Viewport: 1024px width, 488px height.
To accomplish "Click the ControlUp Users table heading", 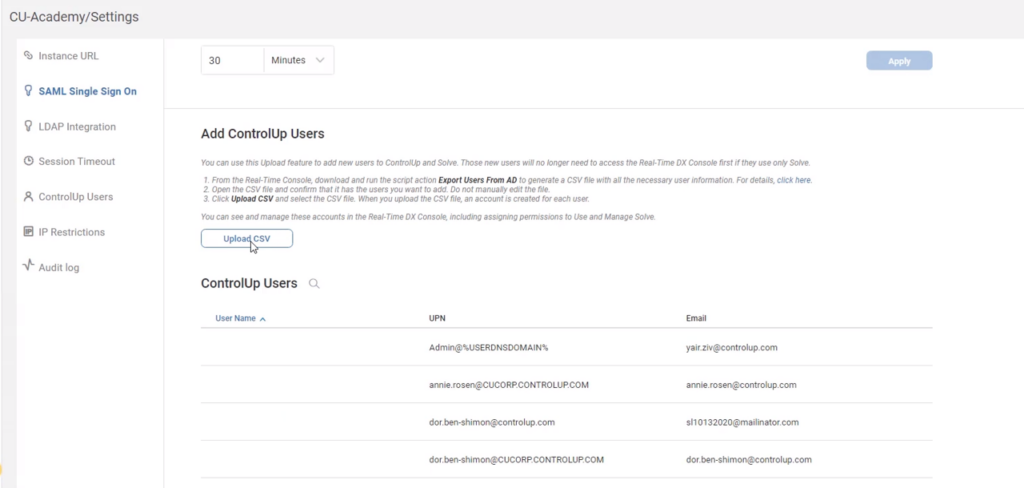I will coord(249,284).
